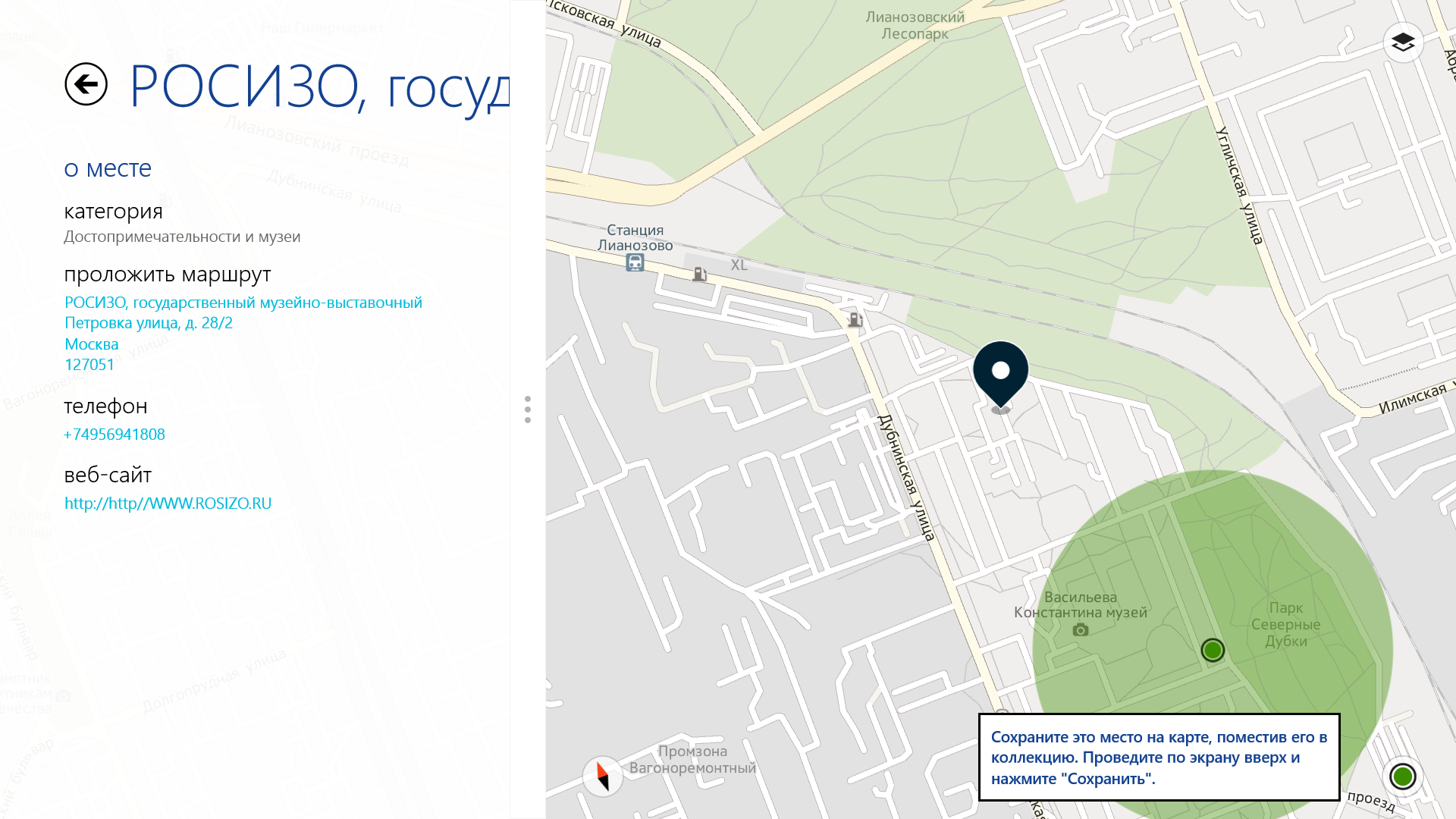Click the three-dot panel divider handle

(x=528, y=409)
